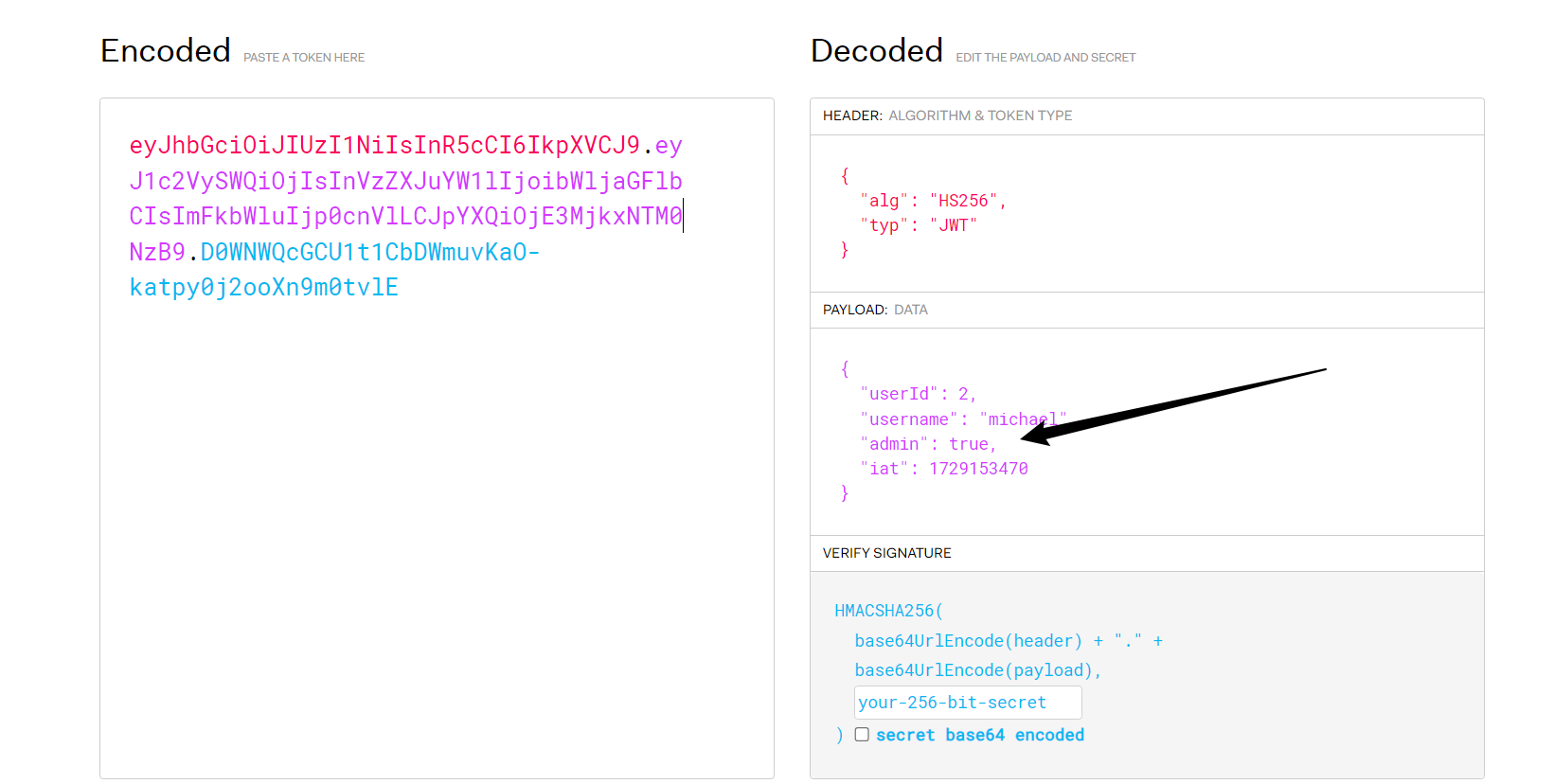The width and height of the screenshot is (1554, 784).
Task: Click the HMACSHA256( text
Action: [x=889, y=611]
